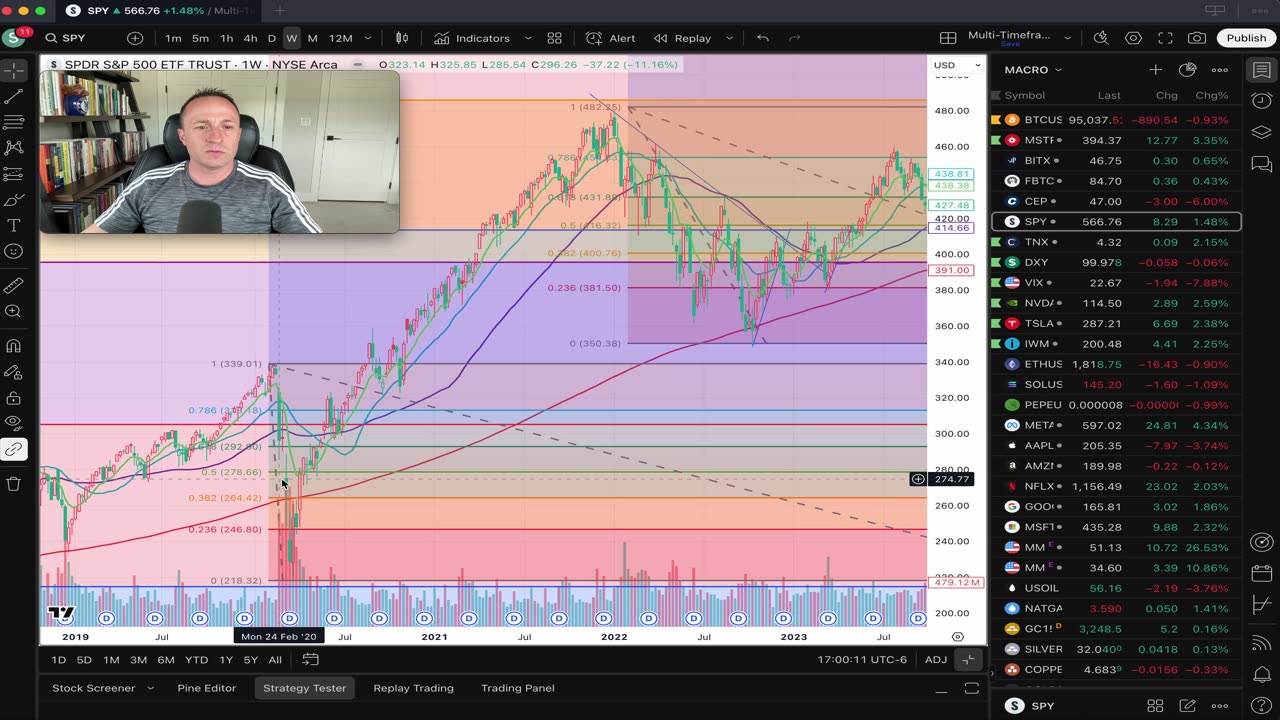Viewport: 1280px width, 720px height.
Task: Open the Trading Panel tab
Action: click(x=517, y=688)
